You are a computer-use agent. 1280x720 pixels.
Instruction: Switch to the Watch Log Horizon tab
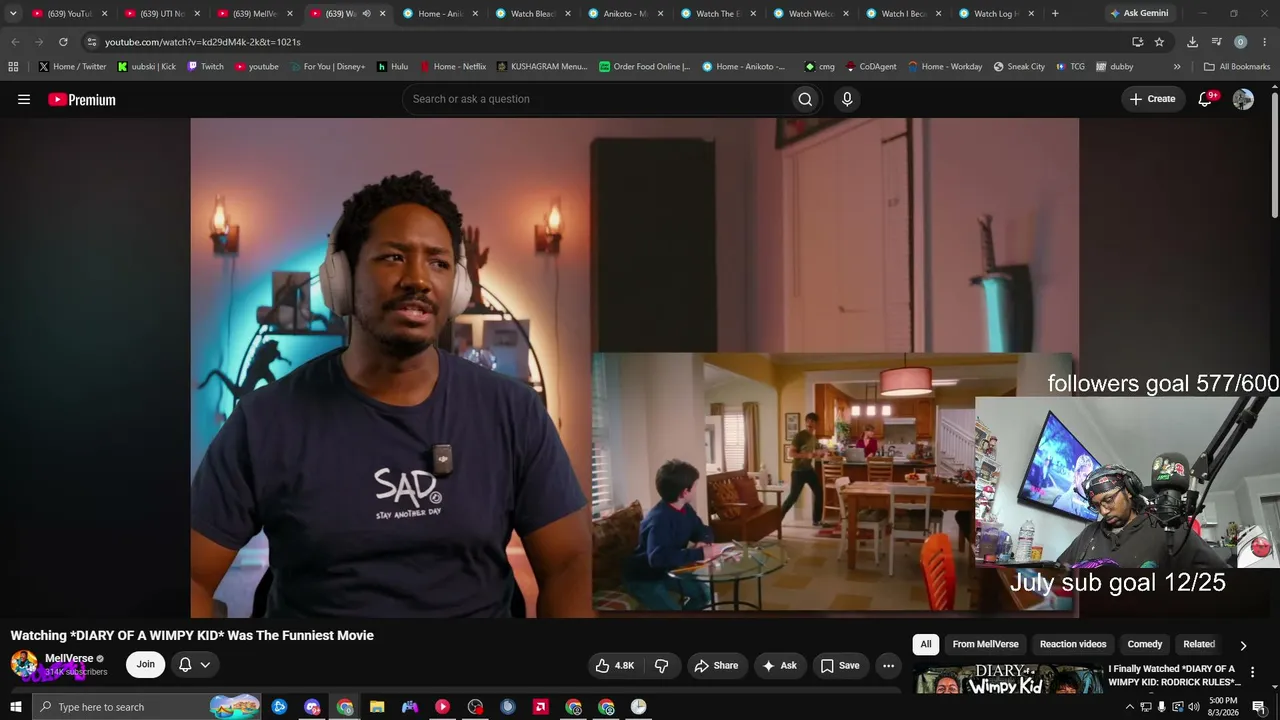(x=995, y=14)
